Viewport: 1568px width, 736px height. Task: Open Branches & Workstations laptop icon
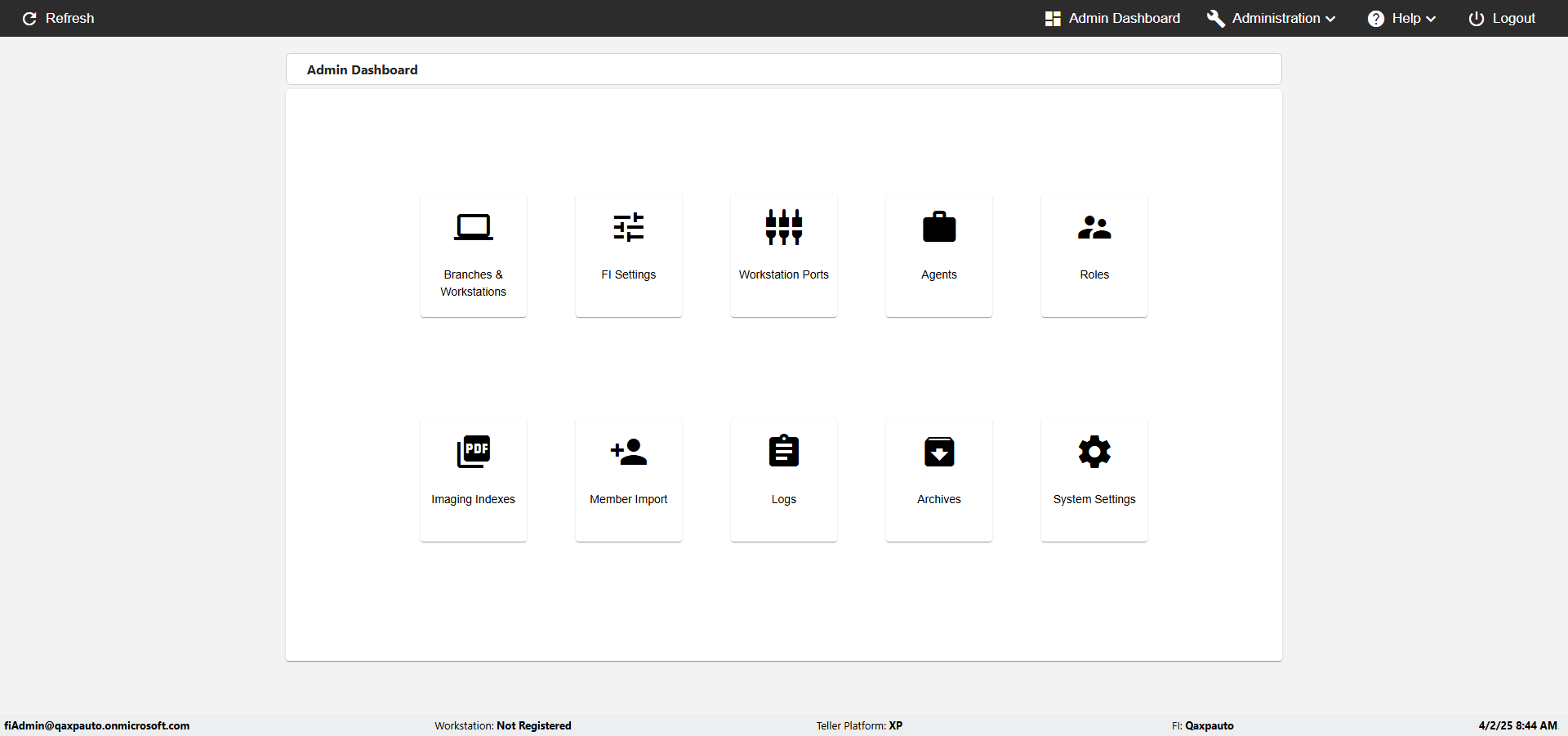click(474, 227)
